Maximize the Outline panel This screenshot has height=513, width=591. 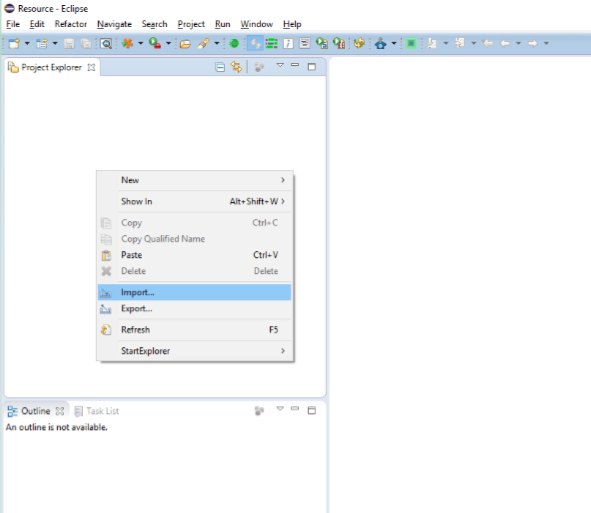click(312, 410)
